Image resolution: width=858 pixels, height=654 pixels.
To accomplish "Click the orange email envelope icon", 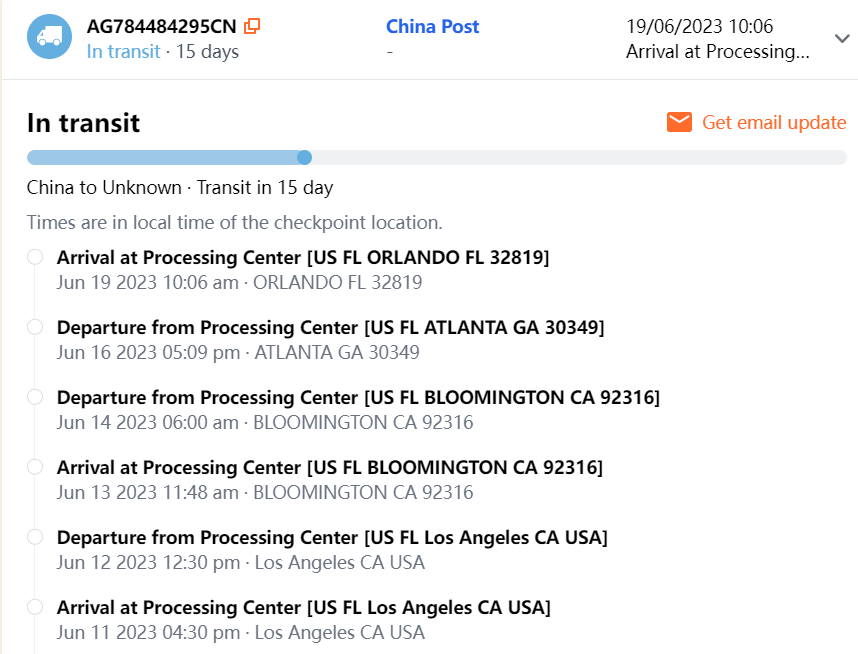I will (680, 122).
